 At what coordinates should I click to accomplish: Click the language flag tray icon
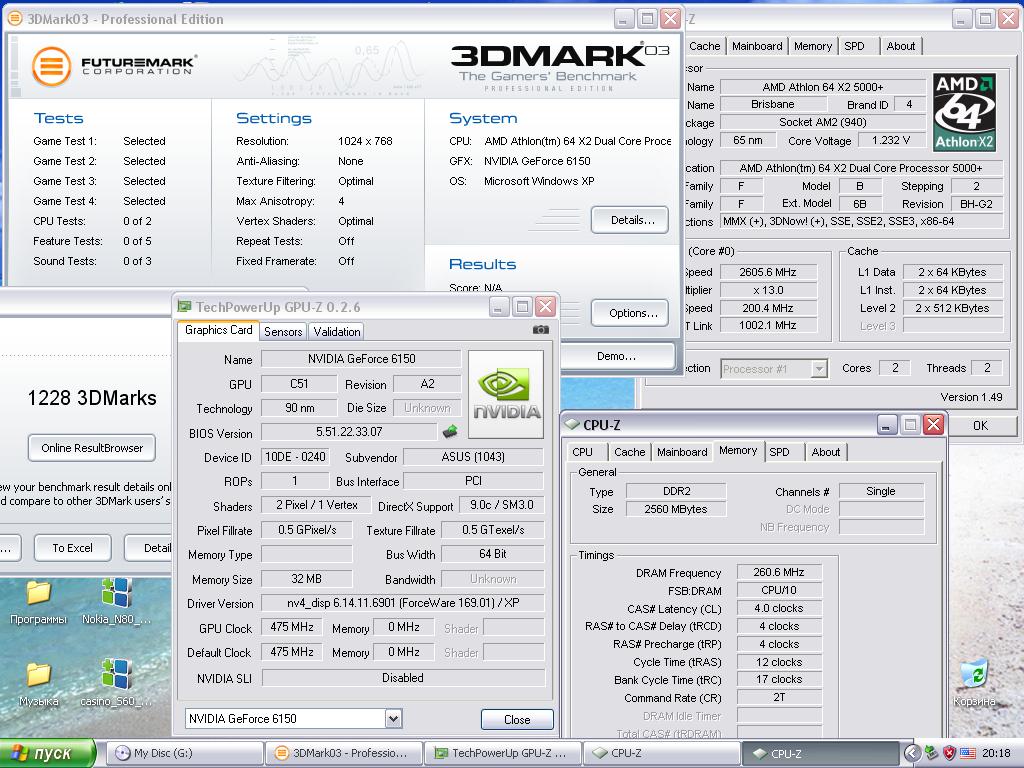(967, 753)
